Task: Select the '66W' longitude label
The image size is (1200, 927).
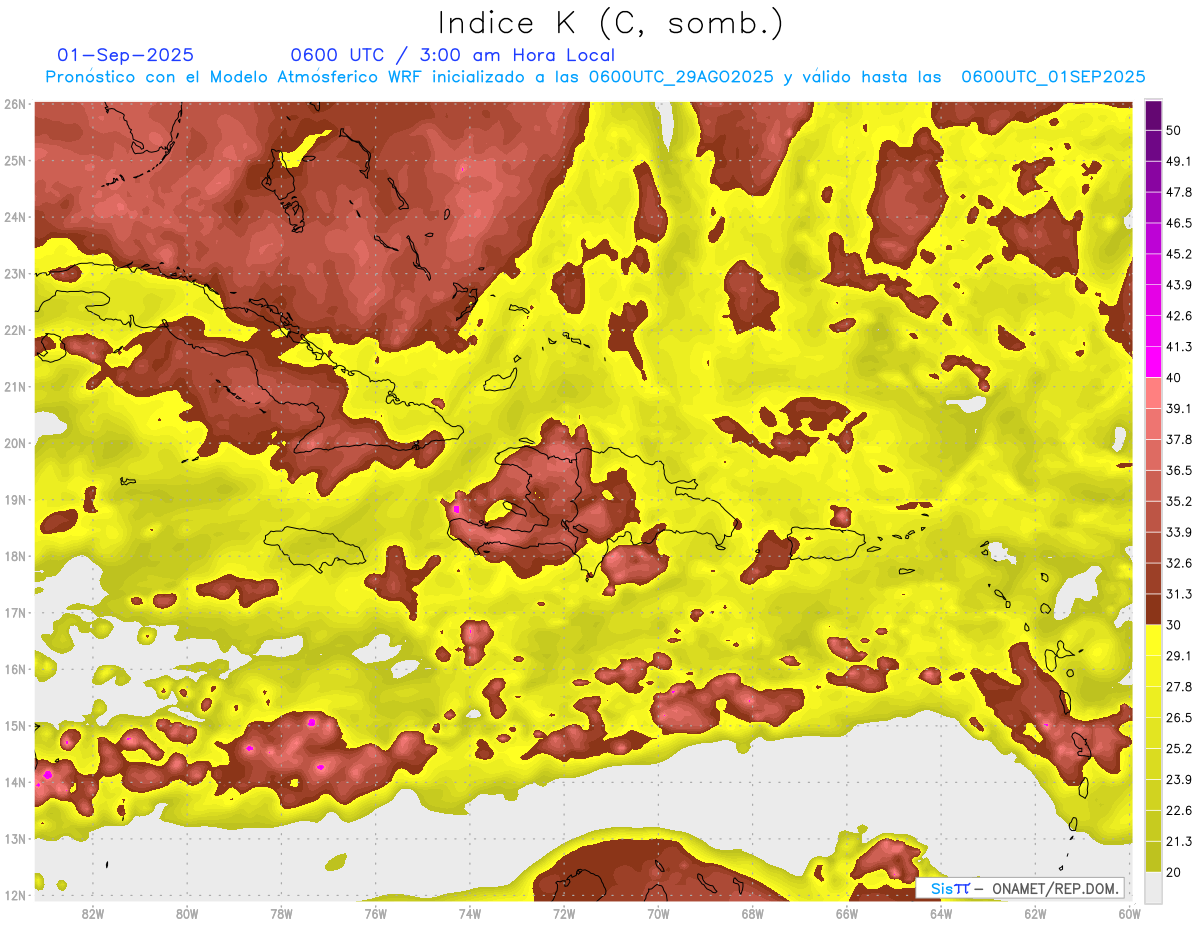Action: tap(847, 914)
